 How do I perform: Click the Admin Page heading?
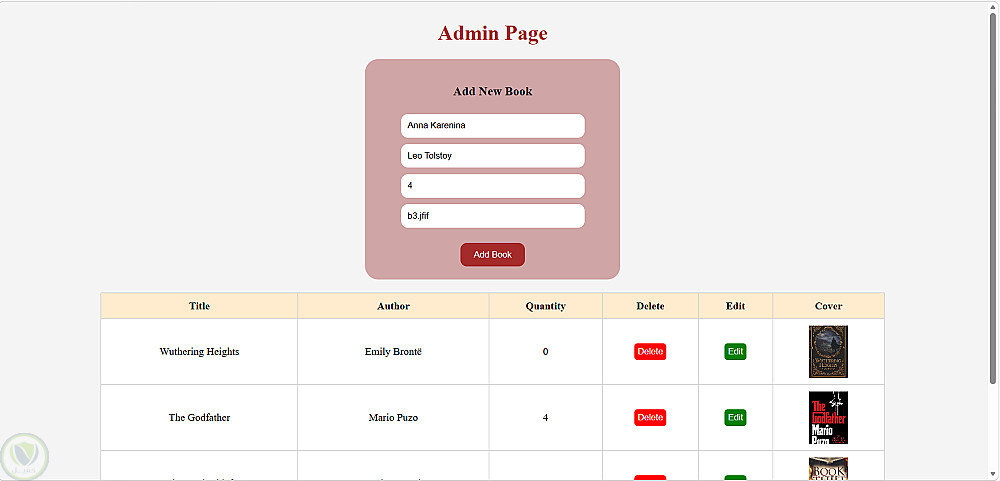tap(492, 33)
